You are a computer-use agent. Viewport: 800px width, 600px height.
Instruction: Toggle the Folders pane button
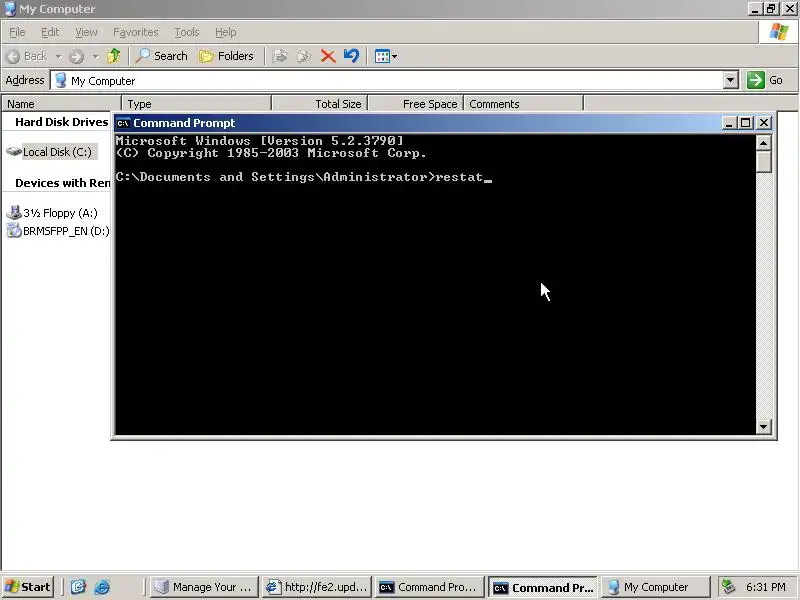227,56
